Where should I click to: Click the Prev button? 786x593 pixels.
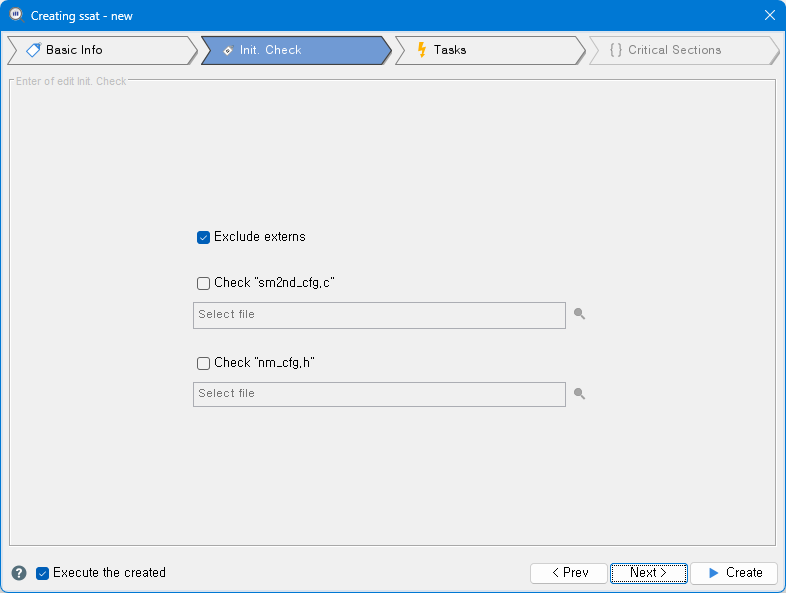click(x=569, y=573)
